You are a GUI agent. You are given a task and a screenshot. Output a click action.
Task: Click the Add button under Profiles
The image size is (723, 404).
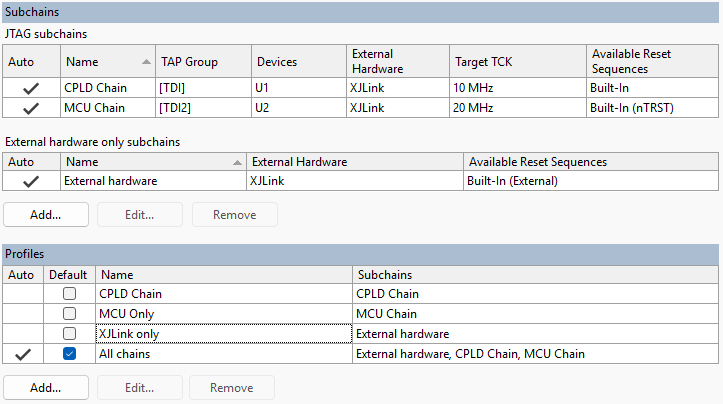46,387
